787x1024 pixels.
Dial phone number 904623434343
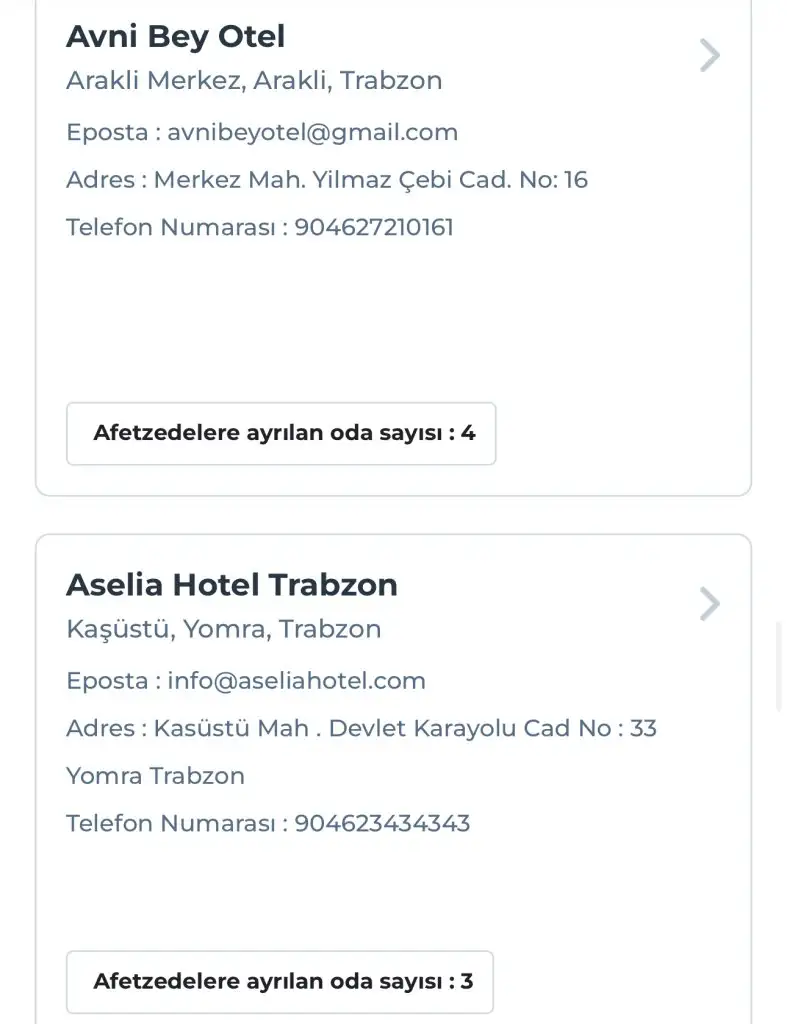(x=382, y=824)
